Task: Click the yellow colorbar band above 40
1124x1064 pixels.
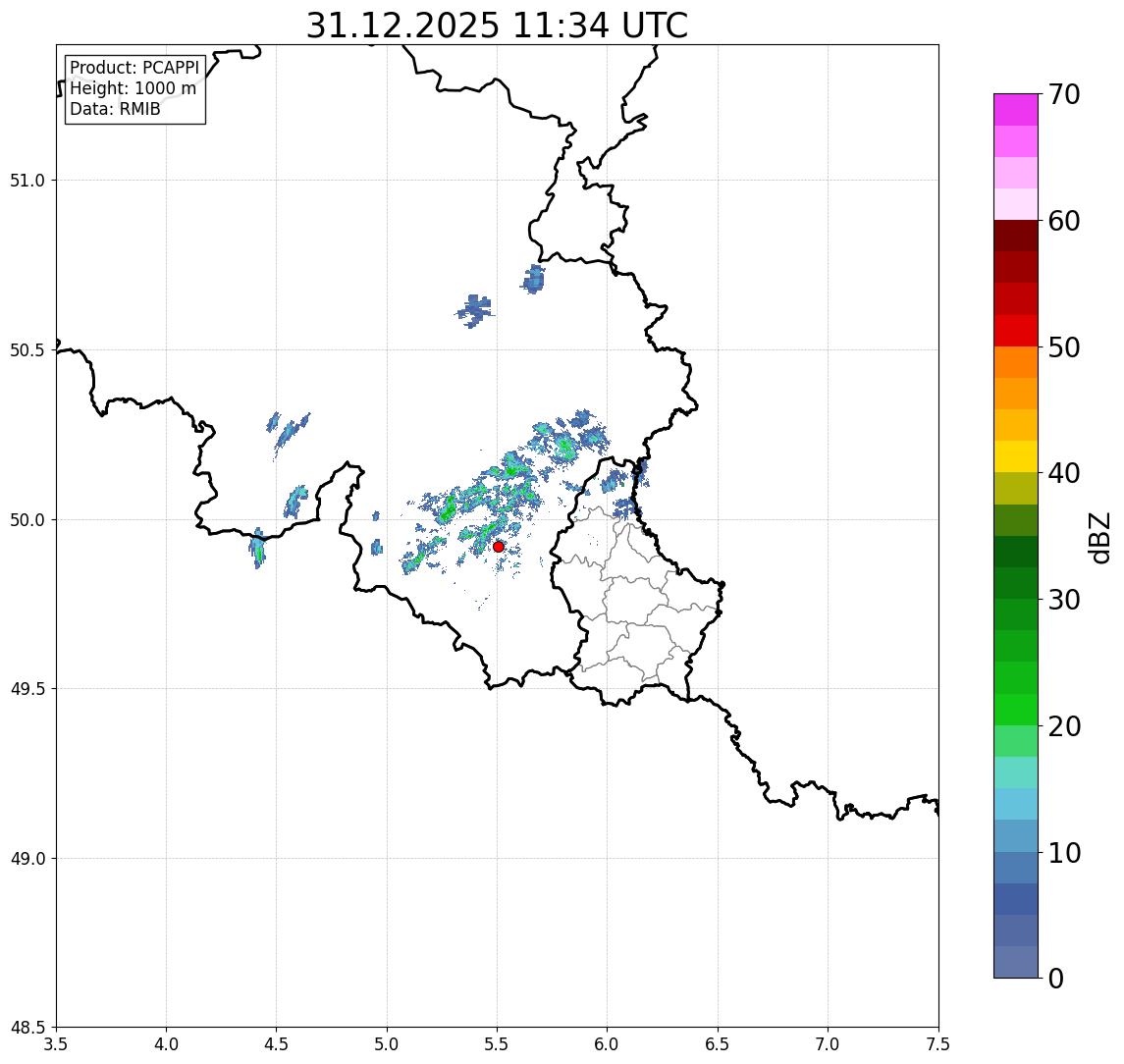Action: pos(1016,456)
